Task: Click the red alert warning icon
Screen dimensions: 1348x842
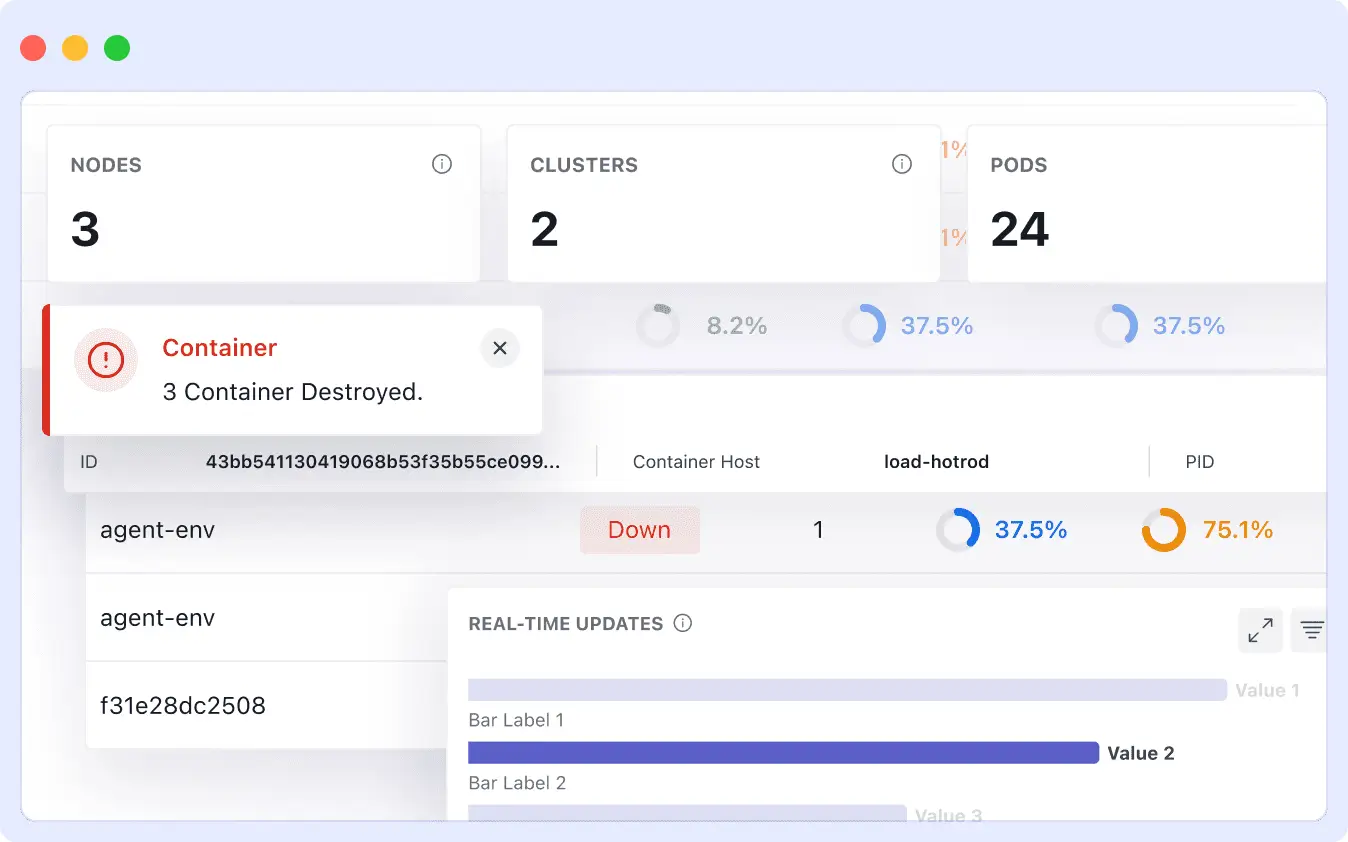Action: (x=105, y=360)
